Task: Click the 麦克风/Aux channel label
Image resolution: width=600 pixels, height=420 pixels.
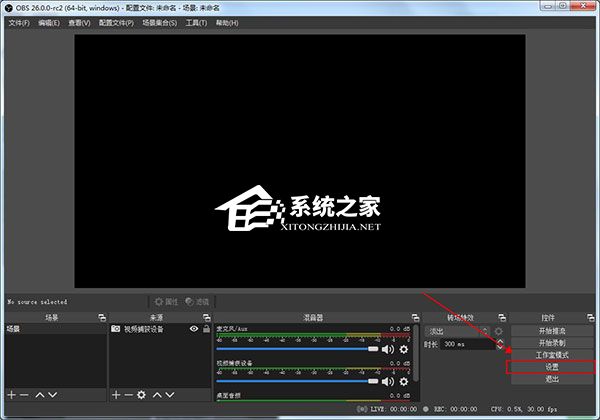Action: coord(232,329)
